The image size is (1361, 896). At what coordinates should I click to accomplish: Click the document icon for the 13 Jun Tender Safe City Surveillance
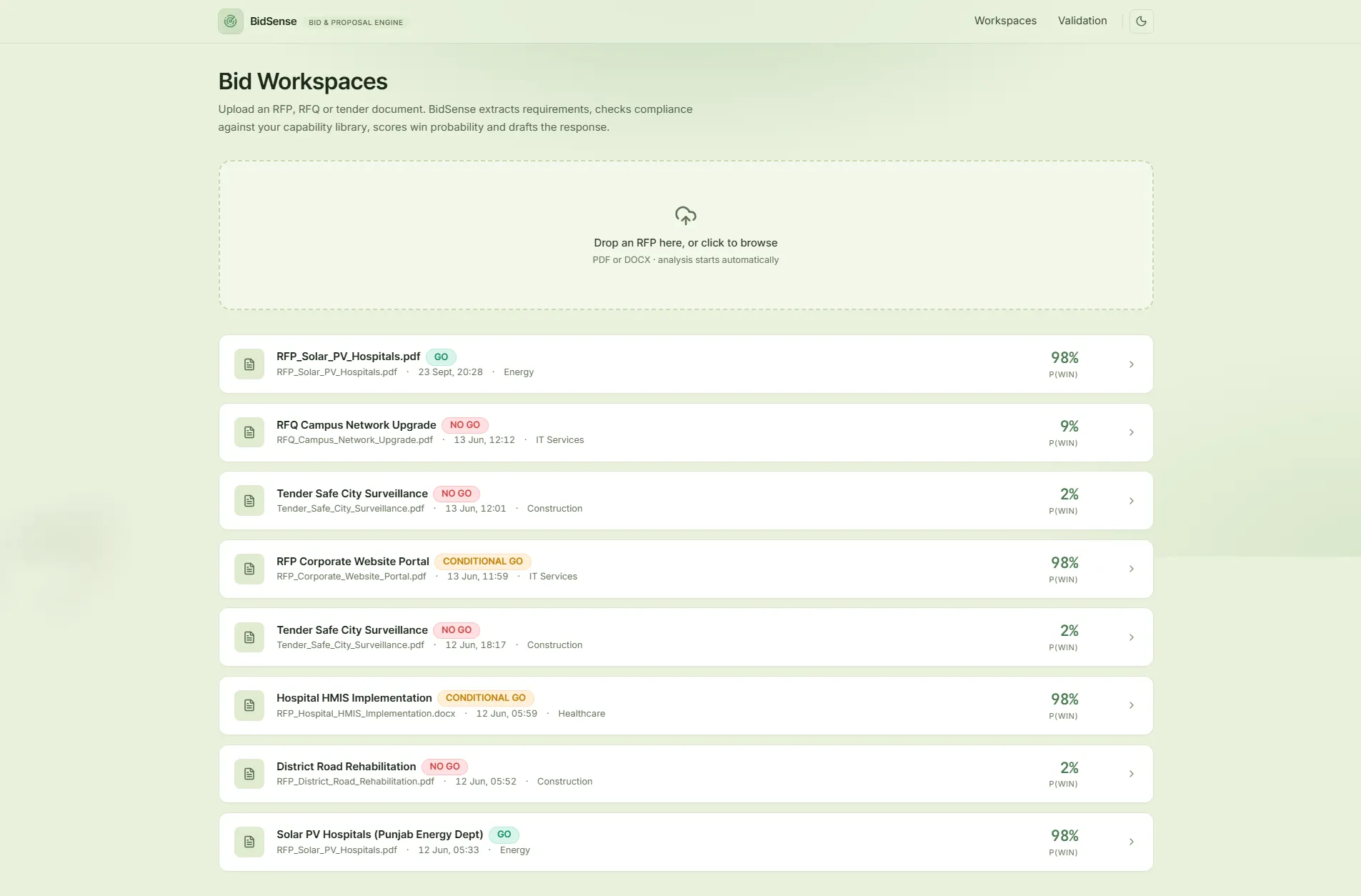click(249, 501)
